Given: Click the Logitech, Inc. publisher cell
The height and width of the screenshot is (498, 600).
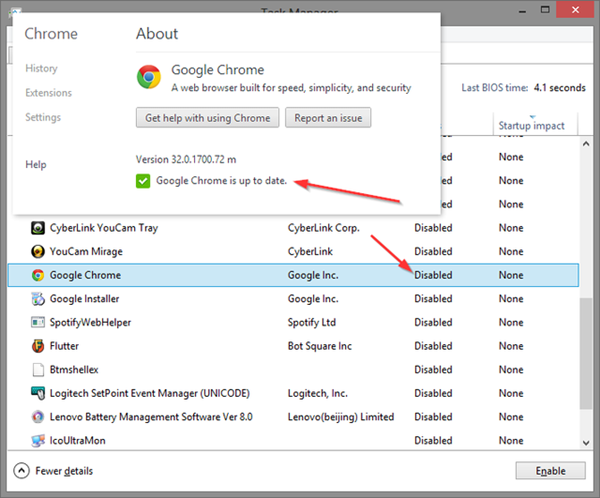Looking at the screenshot, I should click(317, 394).
